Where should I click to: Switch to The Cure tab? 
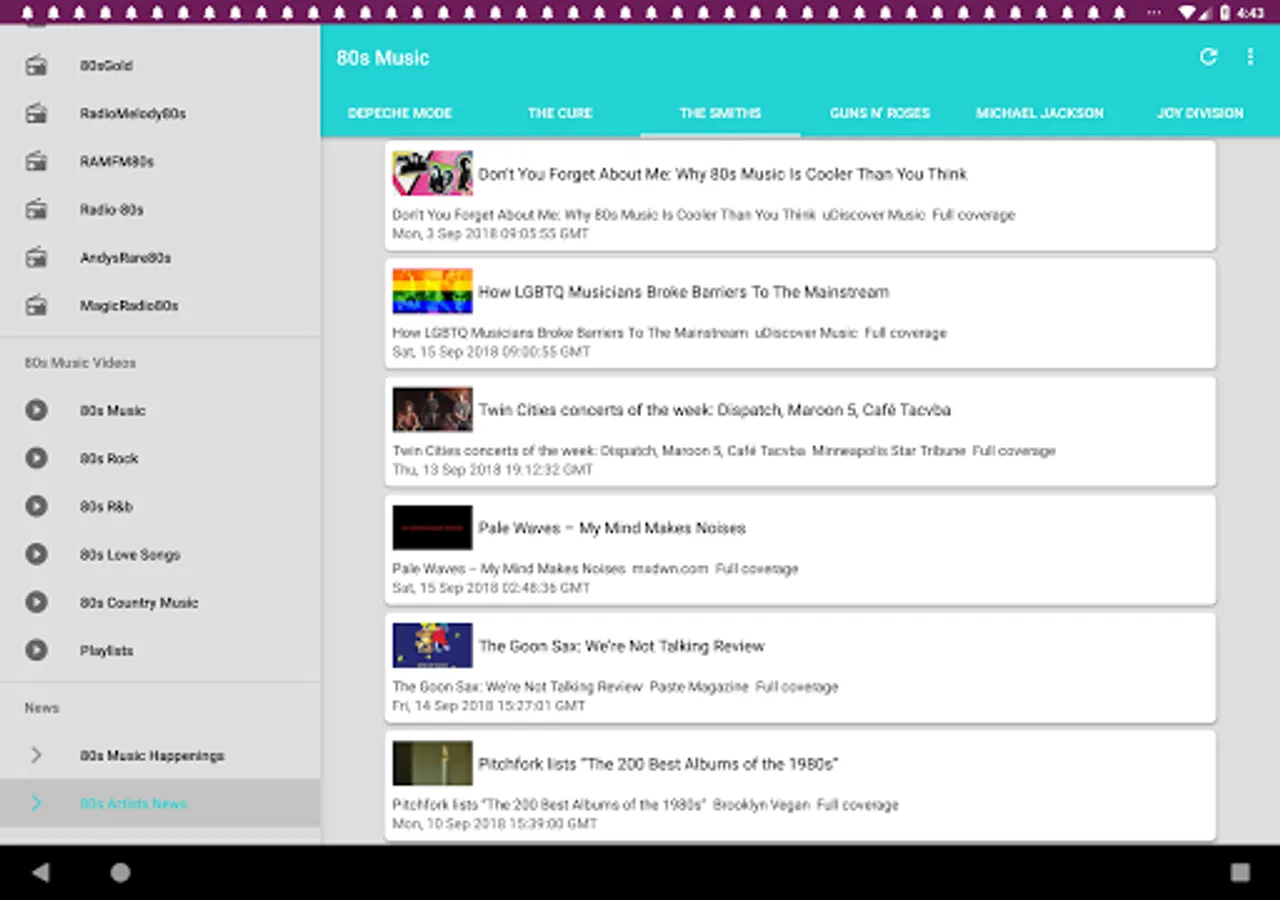point(560,113)
